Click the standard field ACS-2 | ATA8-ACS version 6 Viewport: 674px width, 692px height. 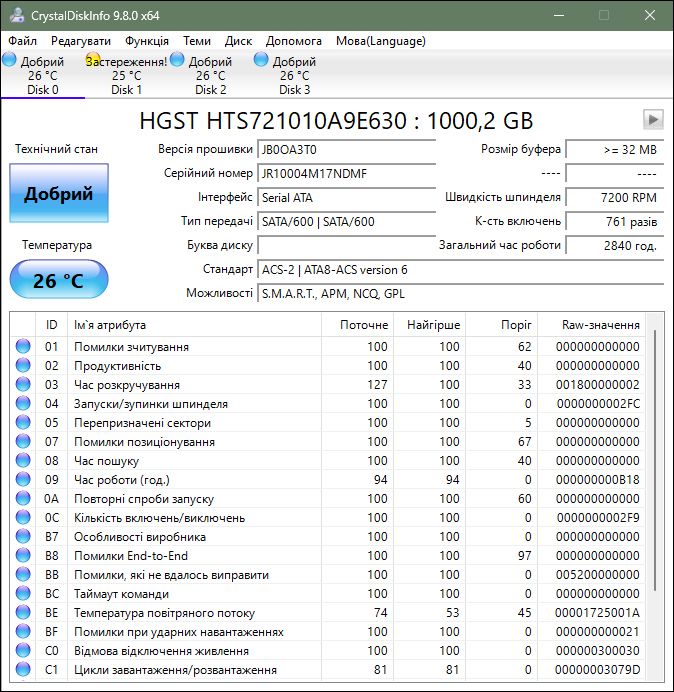pyautogui.click(x=460, y=270)
